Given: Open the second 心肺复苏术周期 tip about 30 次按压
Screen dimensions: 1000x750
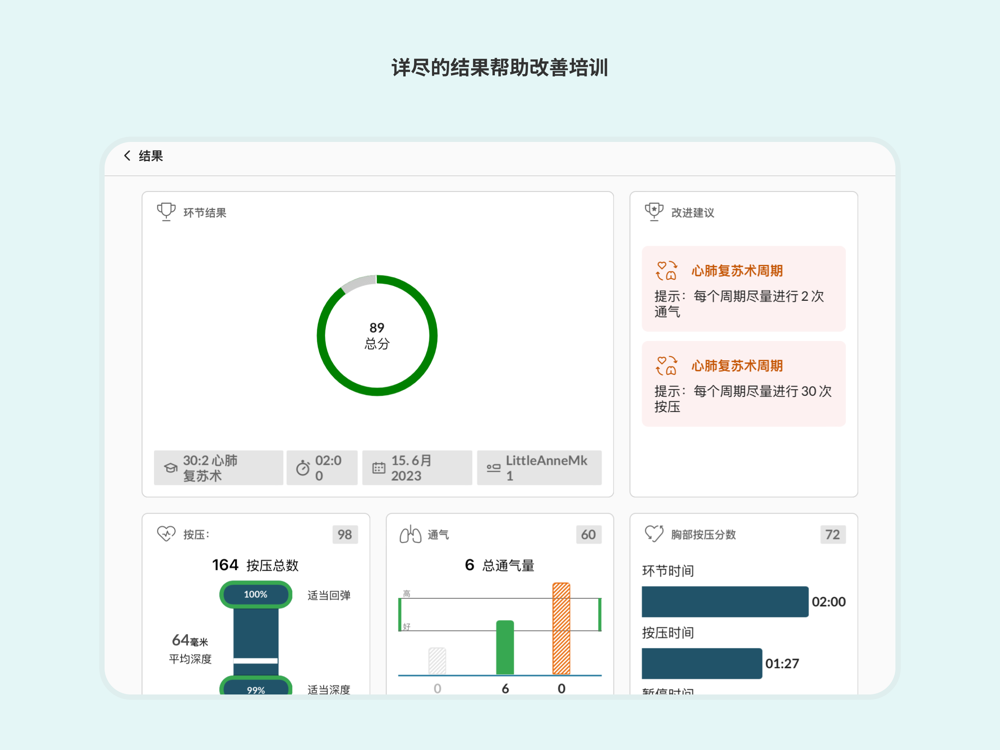Looking at the screenshot, I should point(744,384).
